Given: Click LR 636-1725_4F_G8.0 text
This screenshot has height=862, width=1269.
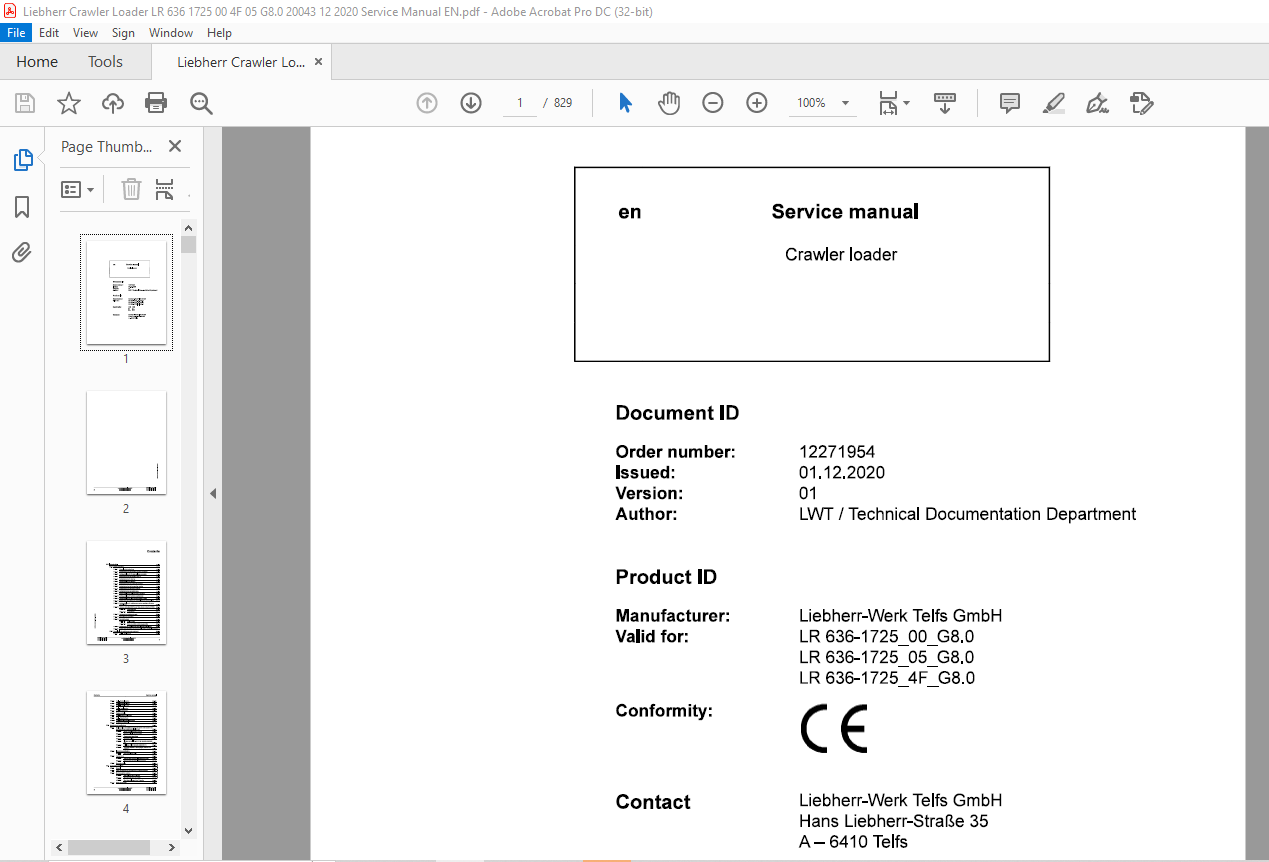Looking at the screenshot, I should pyautogui.click(x=887, y=678).
